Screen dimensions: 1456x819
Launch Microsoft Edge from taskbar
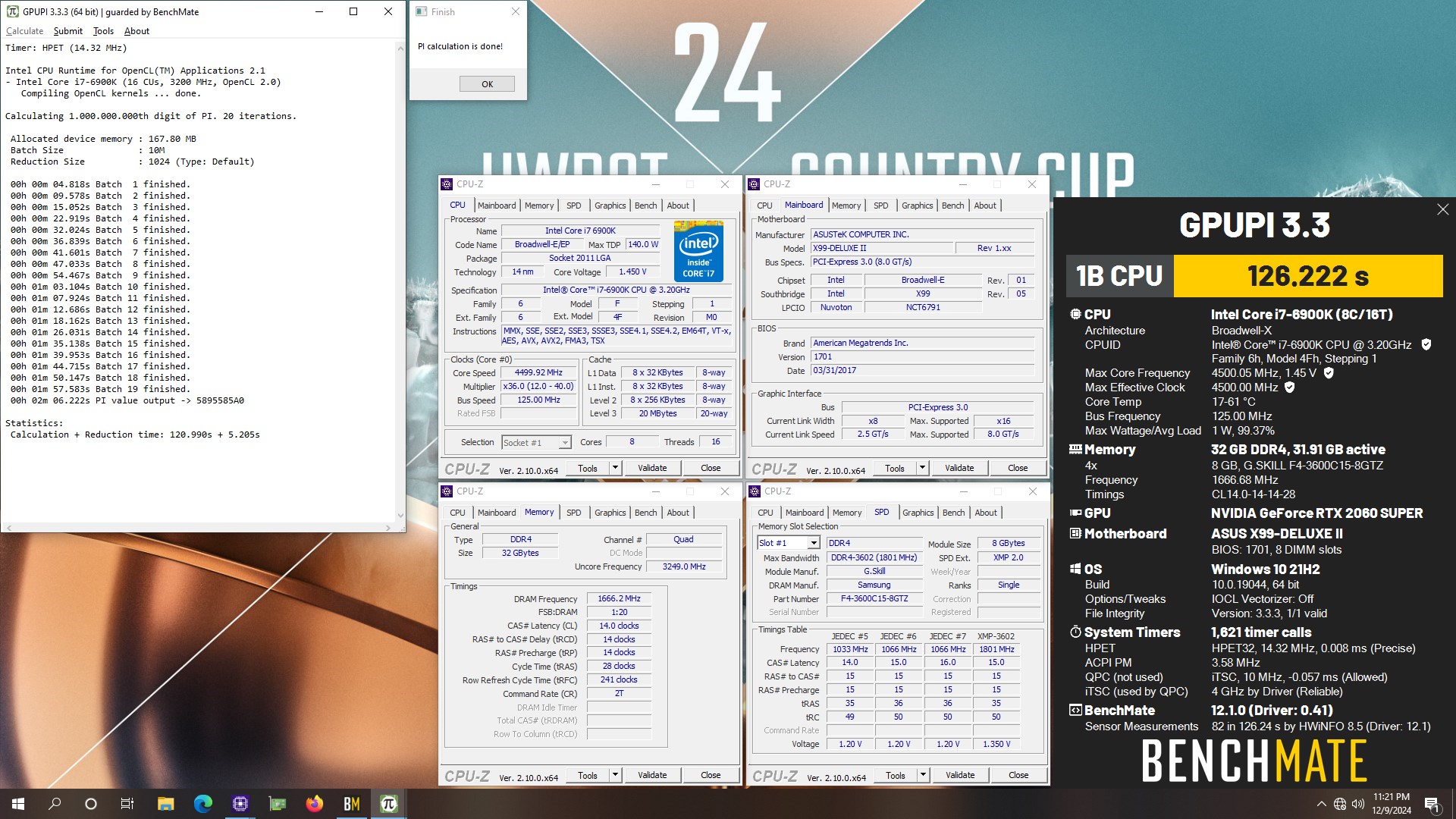(202, 804)
